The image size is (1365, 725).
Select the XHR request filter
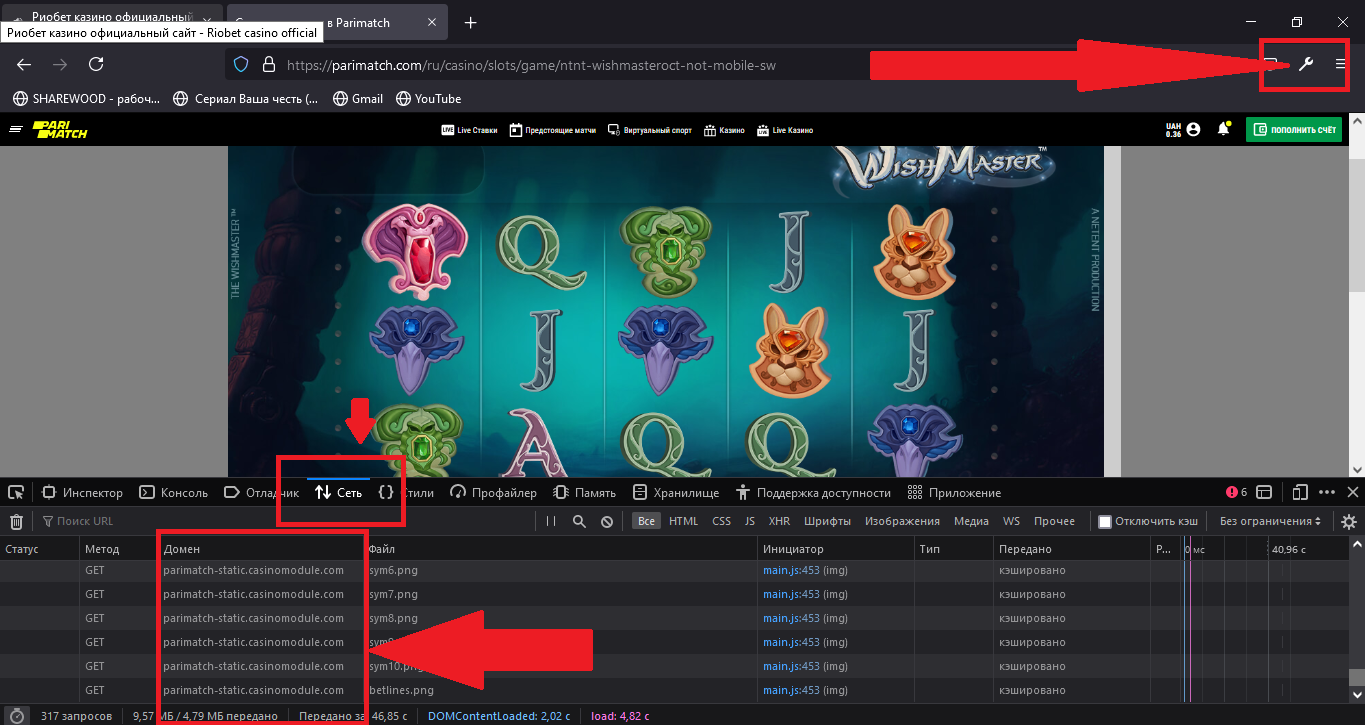click(x=779, y=521)
